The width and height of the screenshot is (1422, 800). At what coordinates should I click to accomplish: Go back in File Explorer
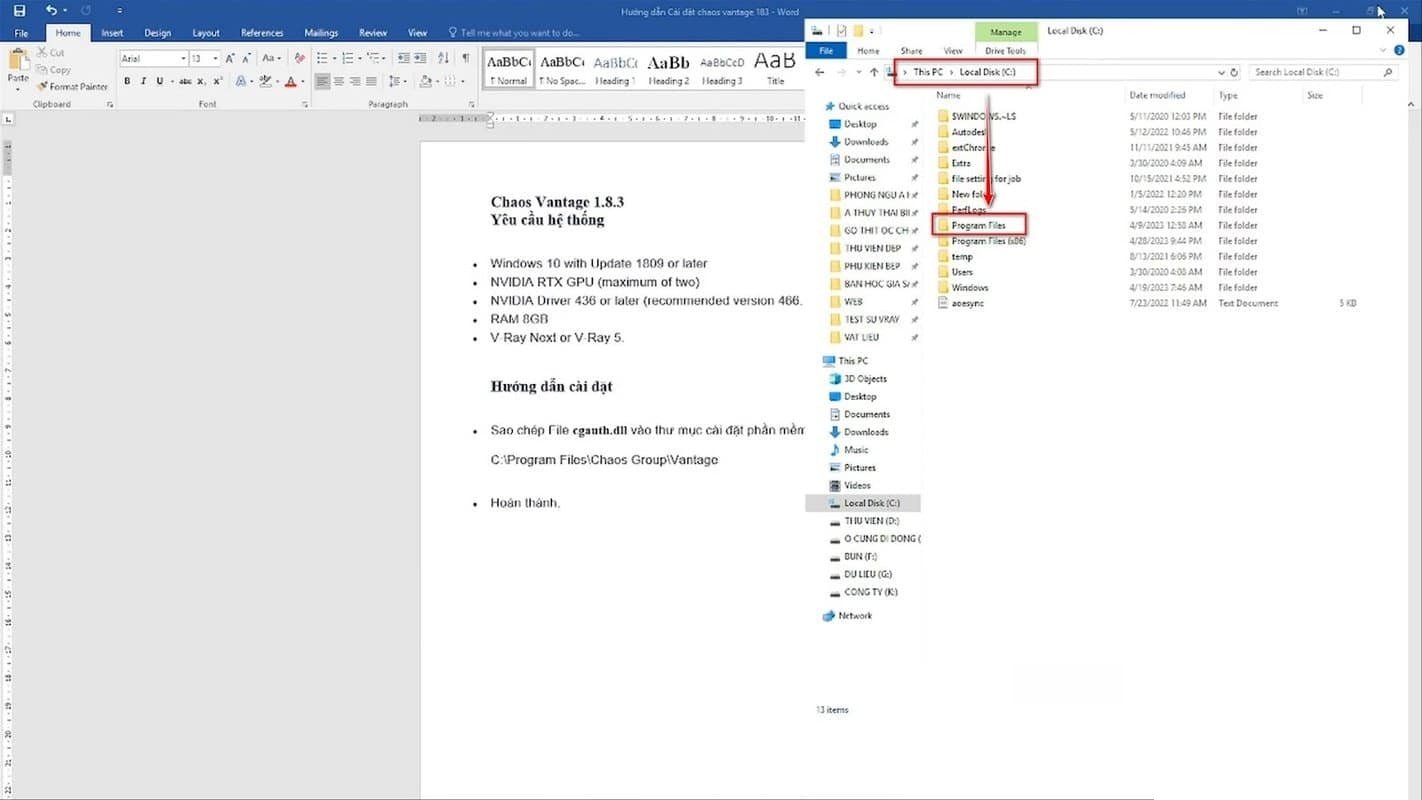pos(820,72)
